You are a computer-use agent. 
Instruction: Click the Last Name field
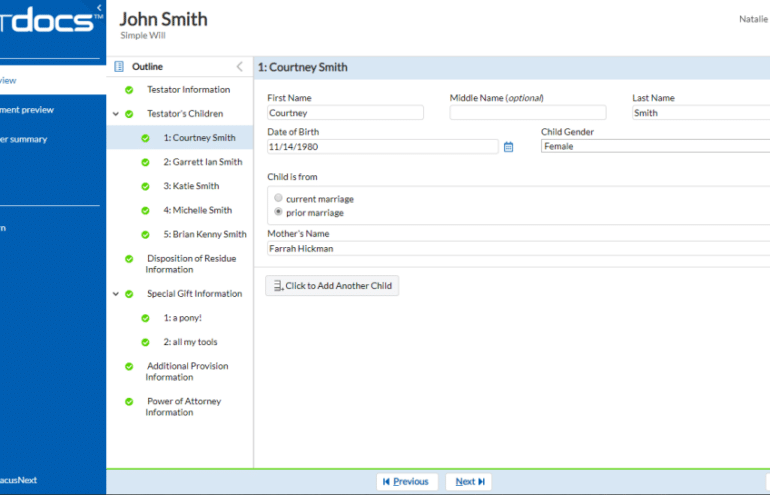[x=701, y=112]
